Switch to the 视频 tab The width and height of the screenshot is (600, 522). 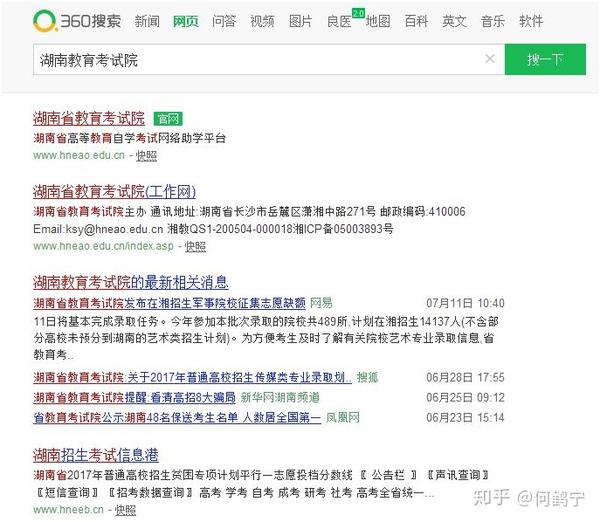coord(262,21)
